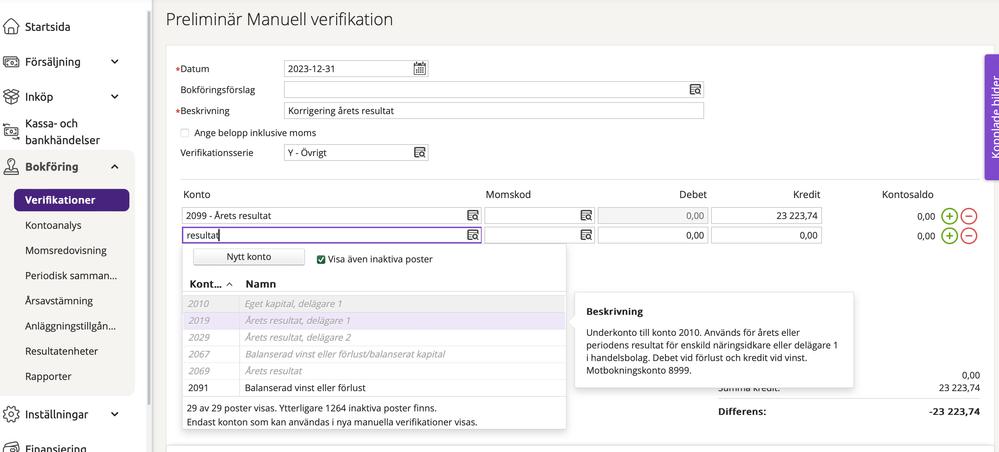Viewport: 999px width, 452px height.
Task: Collapse the Bokföring sidebar section
Action: coord(114,167)
